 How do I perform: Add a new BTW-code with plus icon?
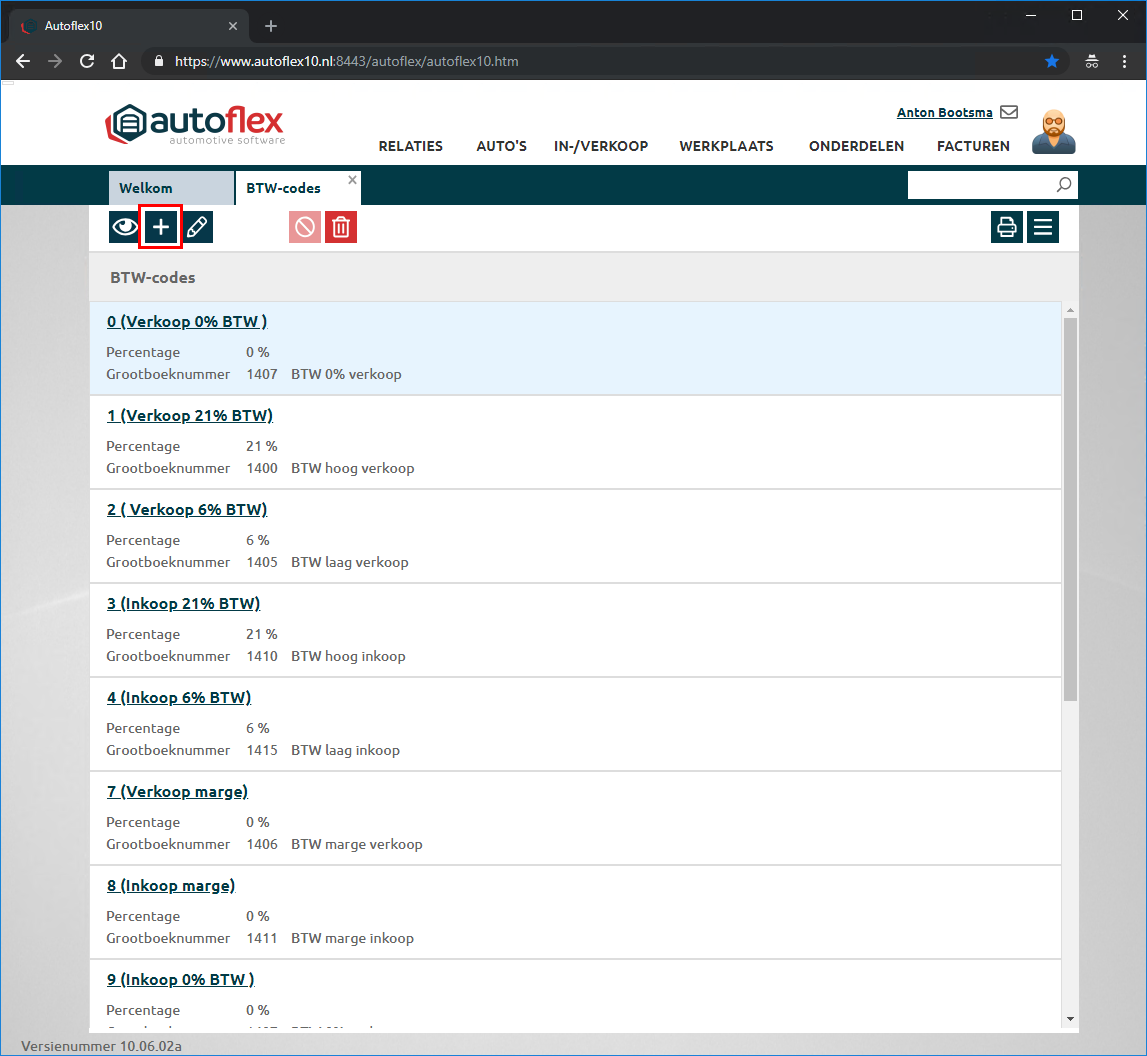pyautogui.click(x=160, y=227)
